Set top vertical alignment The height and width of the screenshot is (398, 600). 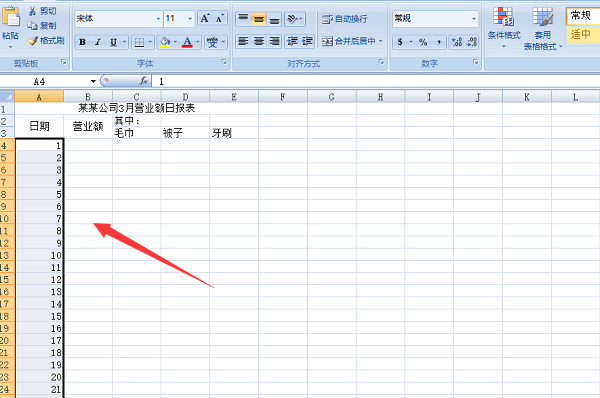click(243, 18)
